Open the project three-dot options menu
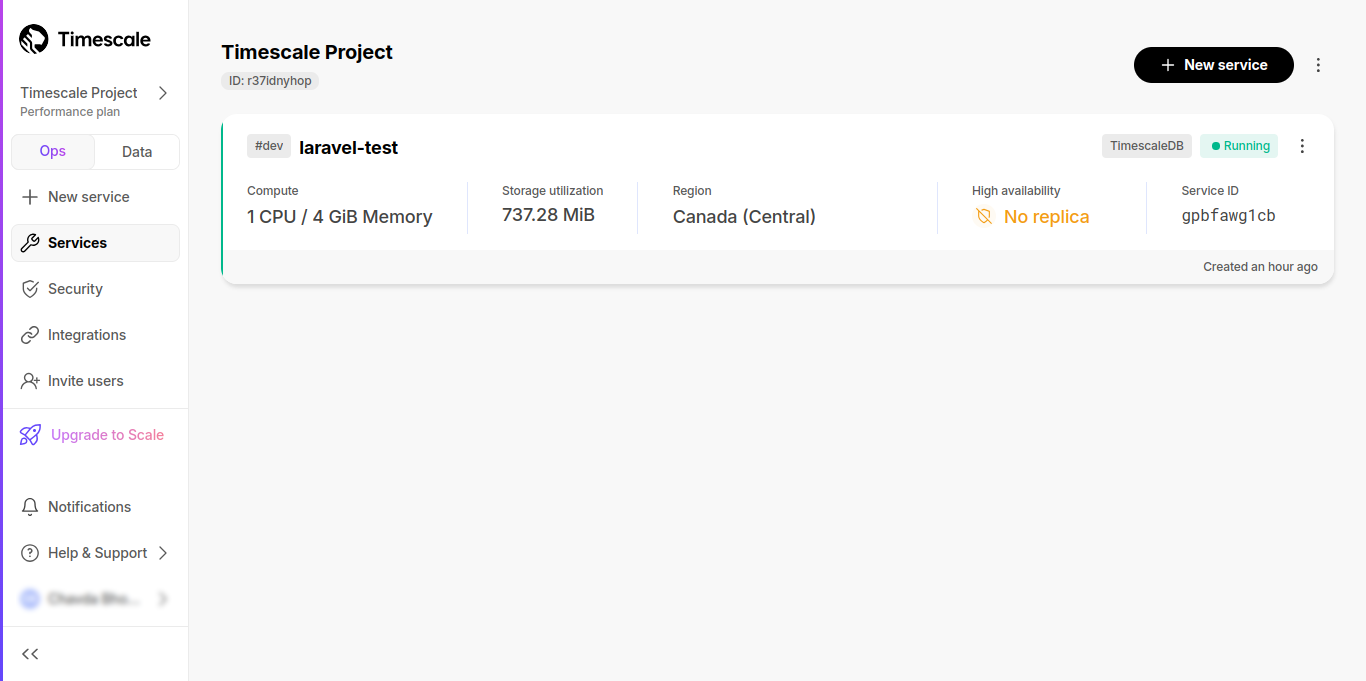Screen dimensions: 1366x681 (1318, 65)
